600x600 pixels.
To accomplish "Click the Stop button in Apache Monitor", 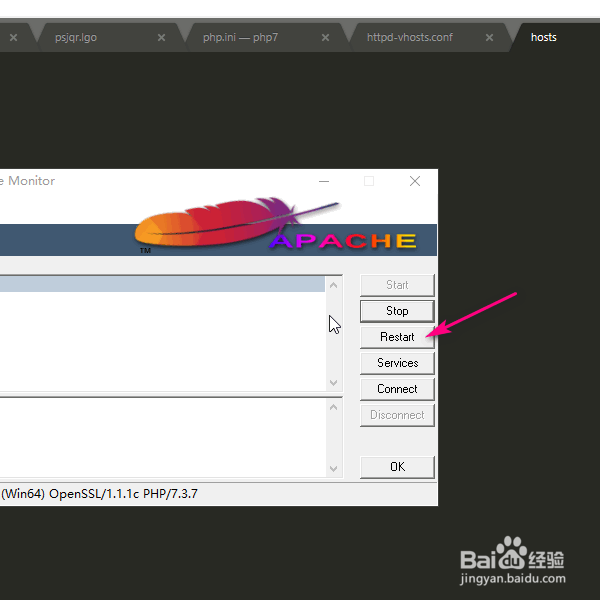I will point(397,311).
